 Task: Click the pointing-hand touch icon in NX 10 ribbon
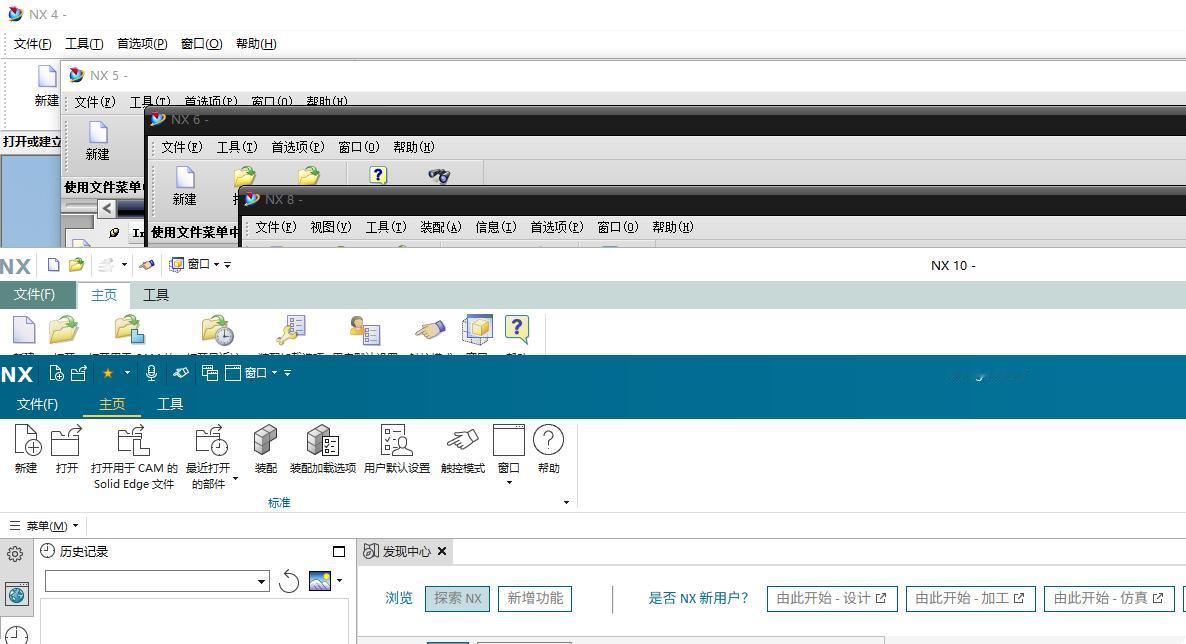430,330
